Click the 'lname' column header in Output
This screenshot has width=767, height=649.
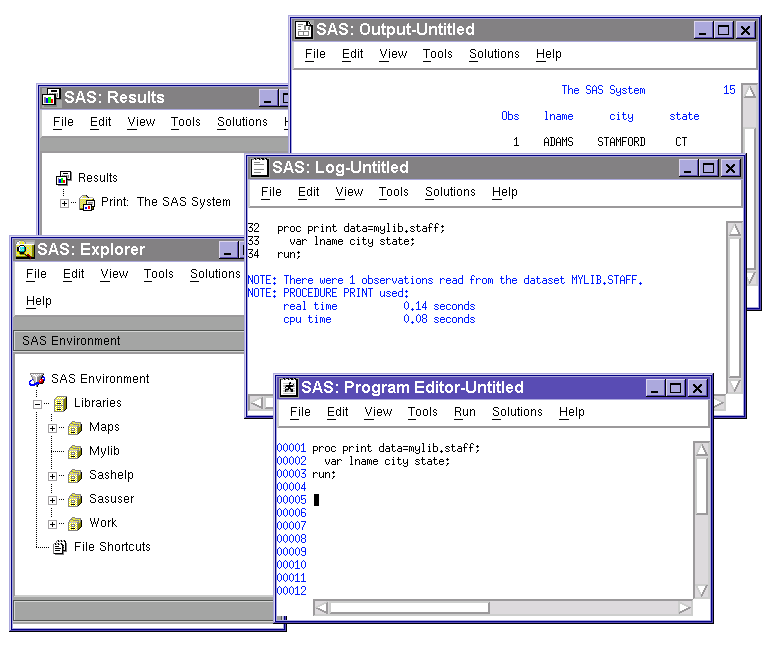(x=559, y=116)
